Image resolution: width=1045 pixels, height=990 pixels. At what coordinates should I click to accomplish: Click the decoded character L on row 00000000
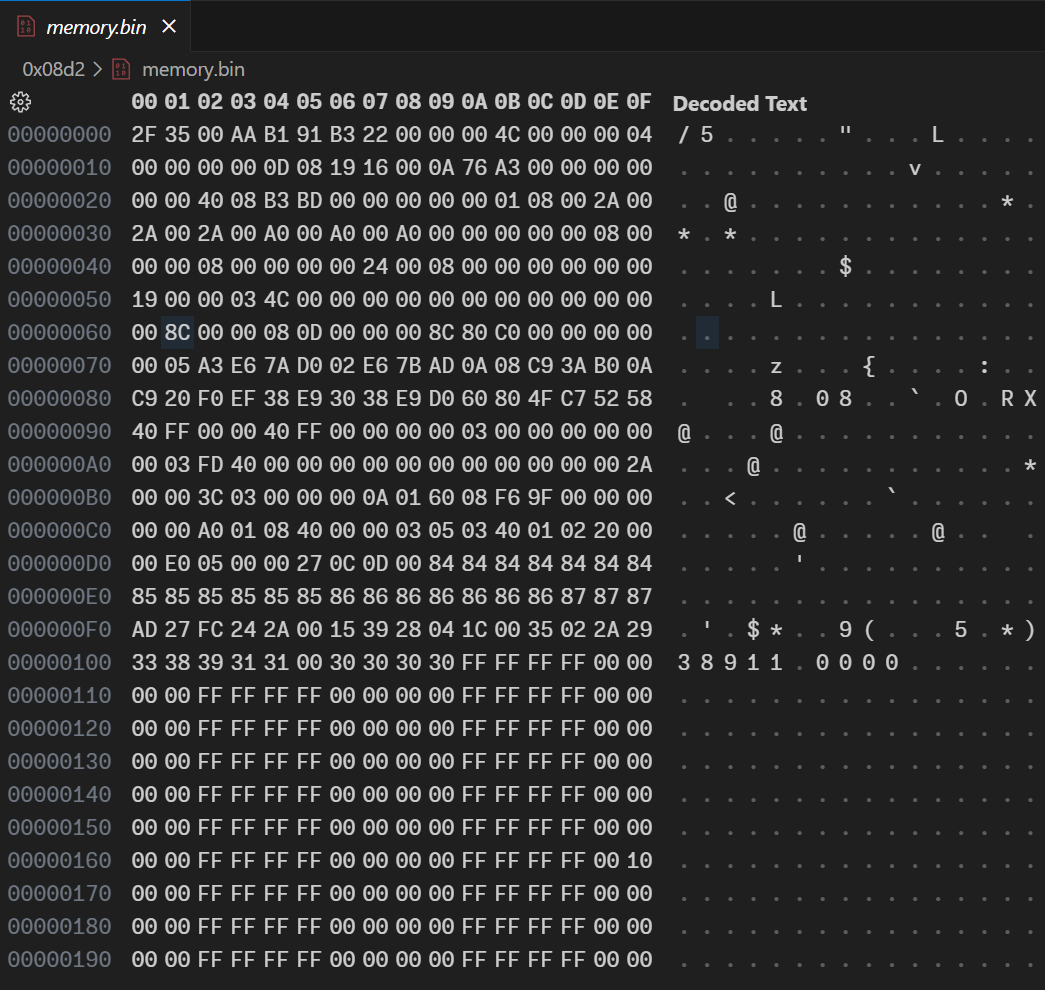click(938, 134)
